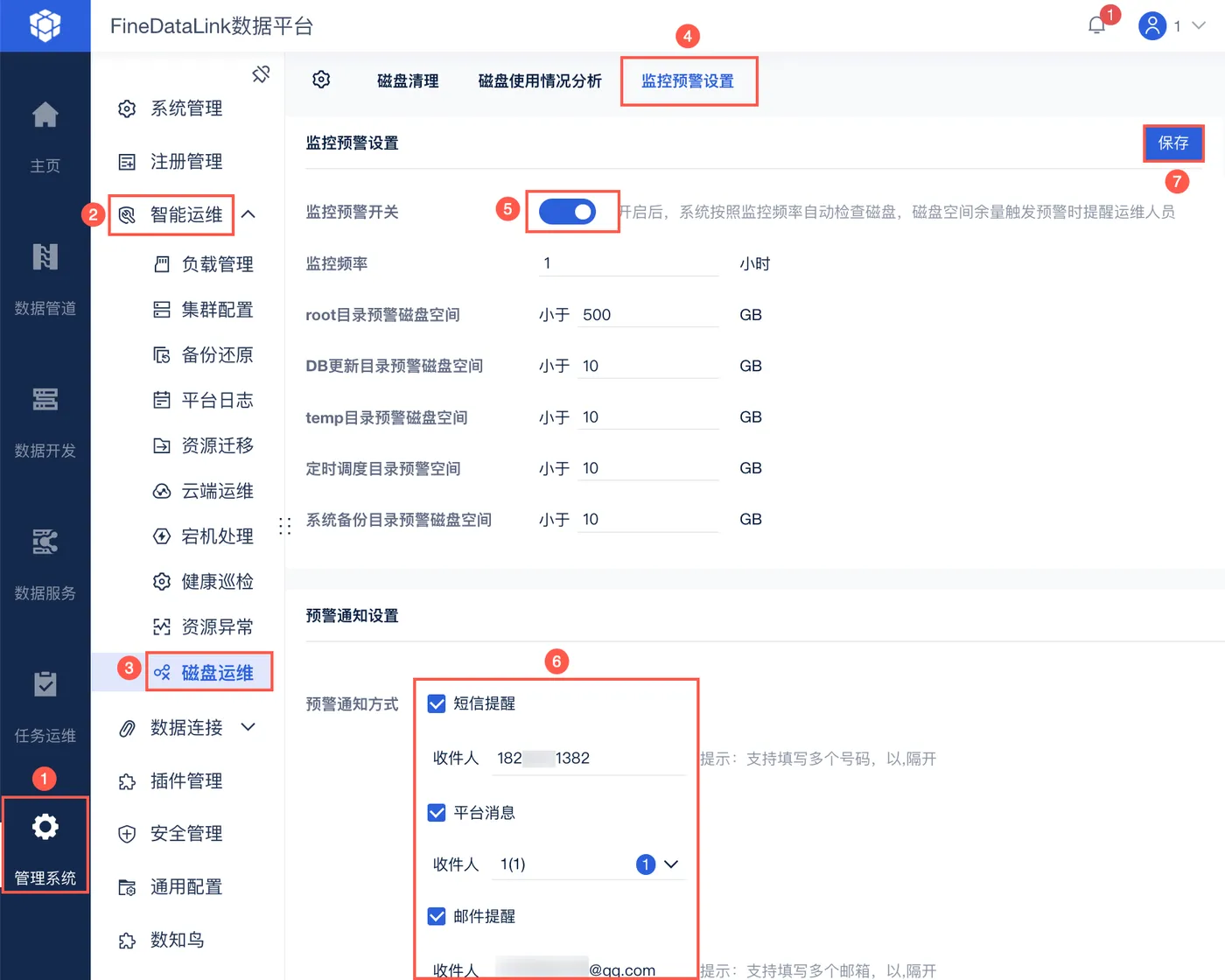Click the 短信提醒 收件人 phone field
Screen dimensions: 1225x980
[x=590, y=759]
